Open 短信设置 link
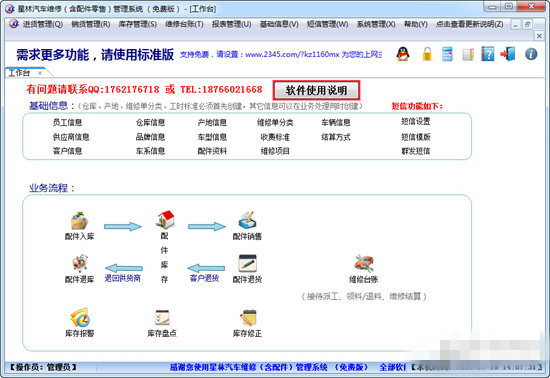This screenshot has height=378, width=550. [416, 121]
